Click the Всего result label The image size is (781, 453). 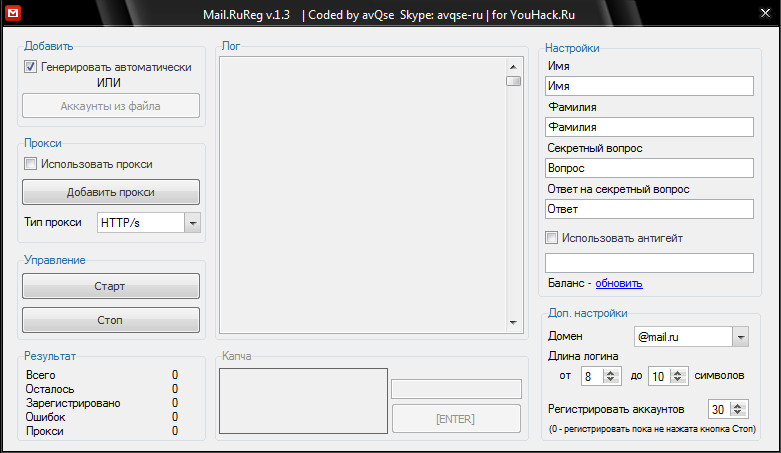click(x=40, y=375)
